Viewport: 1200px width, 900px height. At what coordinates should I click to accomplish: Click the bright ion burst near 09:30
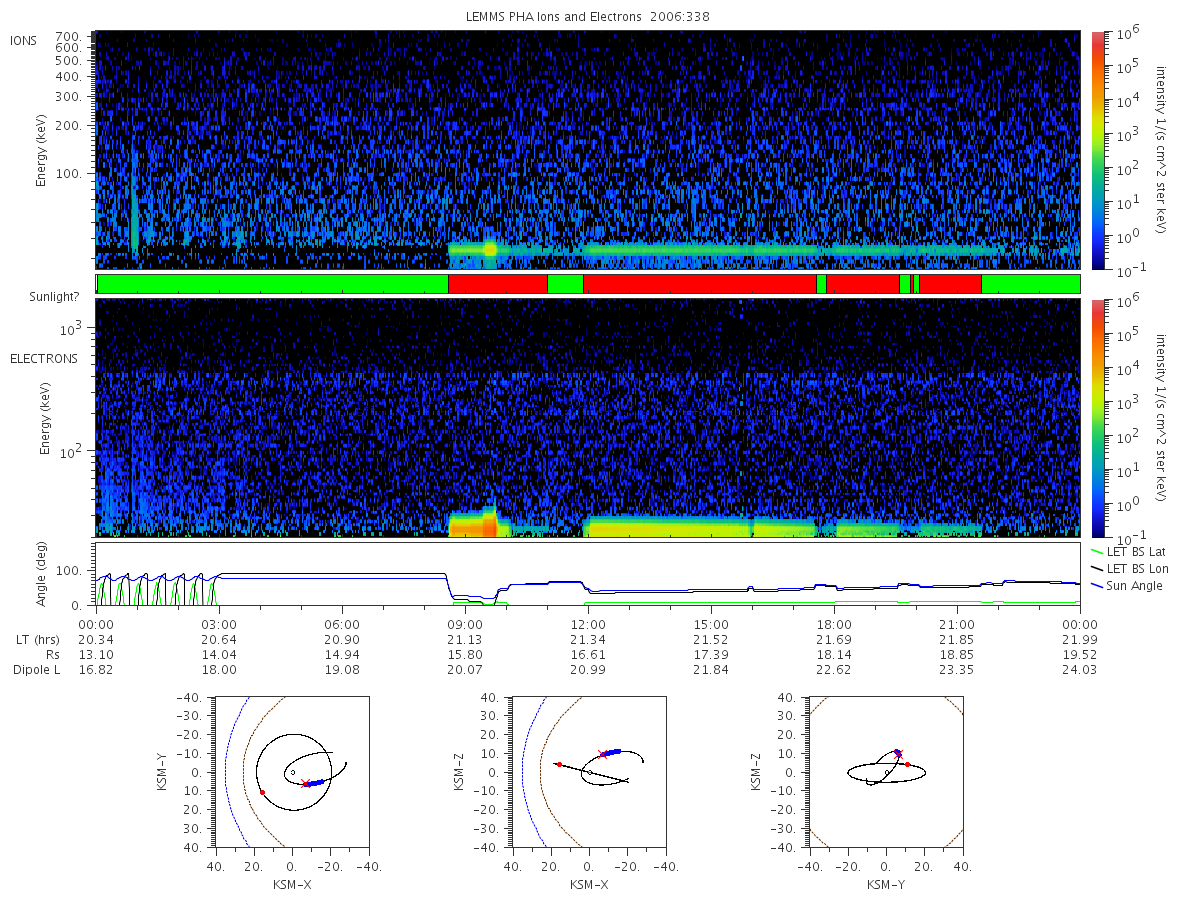(x=490, y=249)
